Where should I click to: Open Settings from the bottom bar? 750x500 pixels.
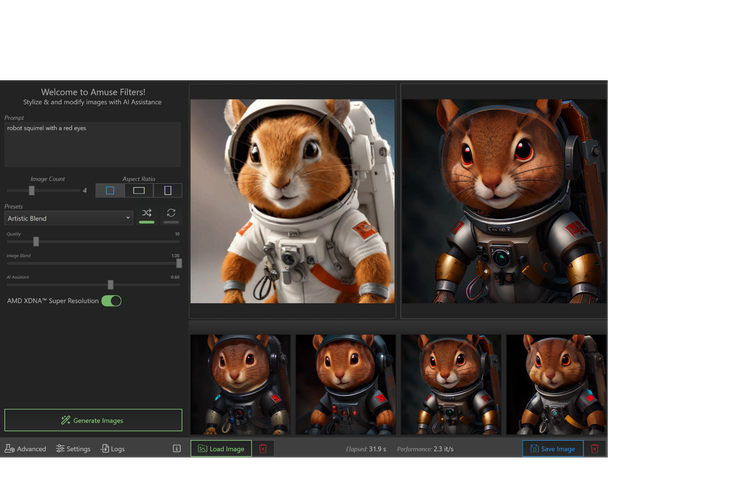click(x=73, y=449)
